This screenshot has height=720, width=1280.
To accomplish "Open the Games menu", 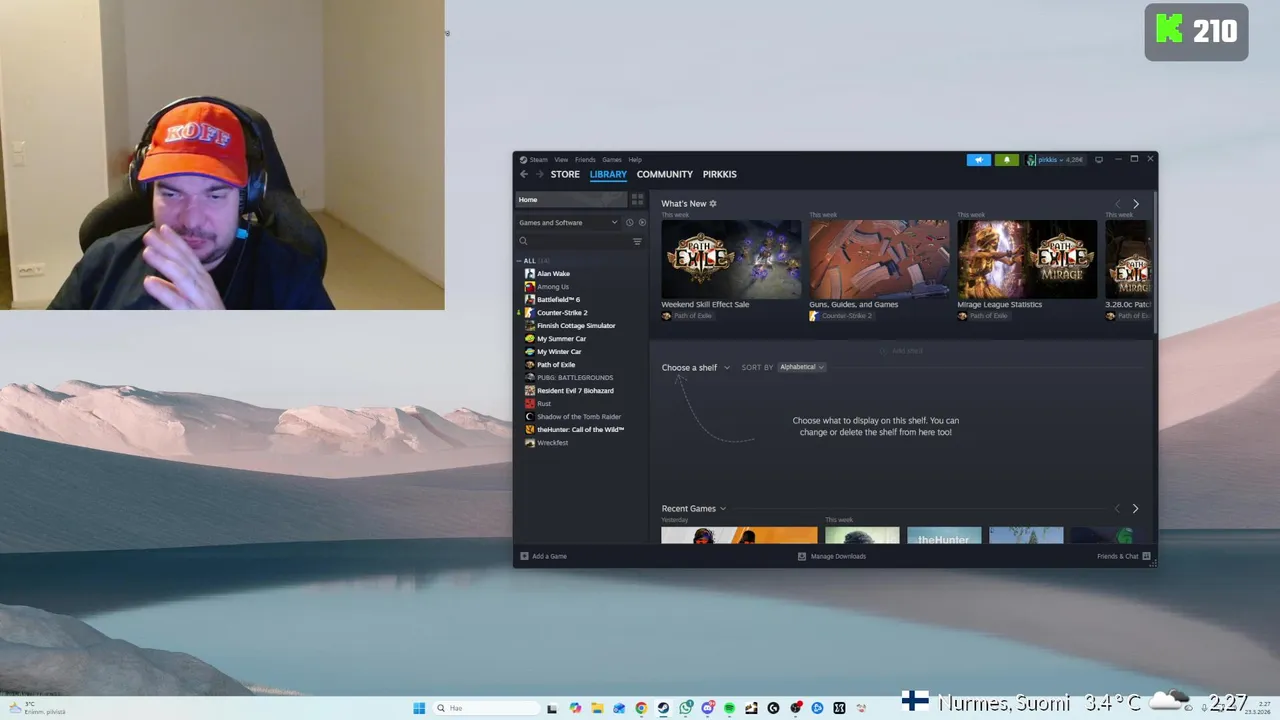I will pos(611,160).
